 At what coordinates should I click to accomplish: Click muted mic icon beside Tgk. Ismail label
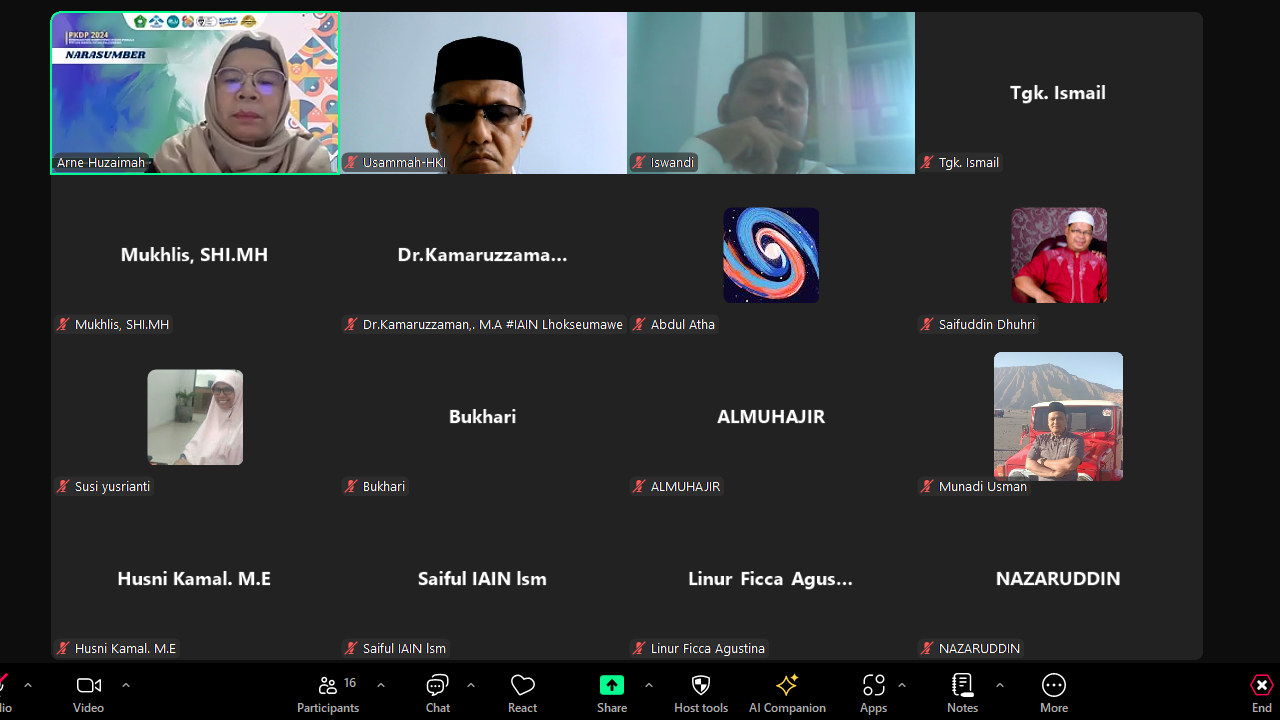(927, 162)
